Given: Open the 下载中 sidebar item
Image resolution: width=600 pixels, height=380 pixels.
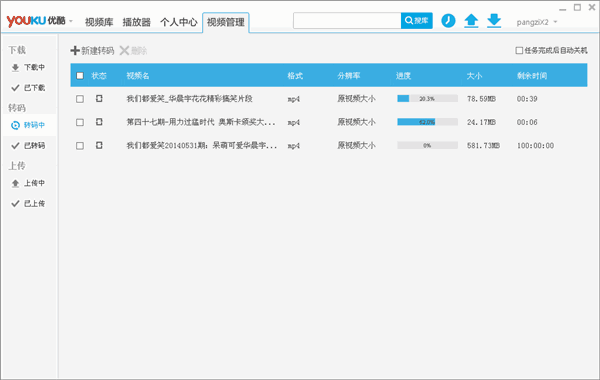Looking at the screenshot, I should pos(29,67).
